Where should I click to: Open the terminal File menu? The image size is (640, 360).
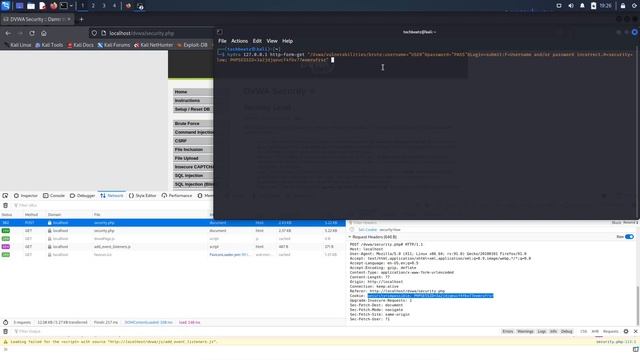coord(222,41)
